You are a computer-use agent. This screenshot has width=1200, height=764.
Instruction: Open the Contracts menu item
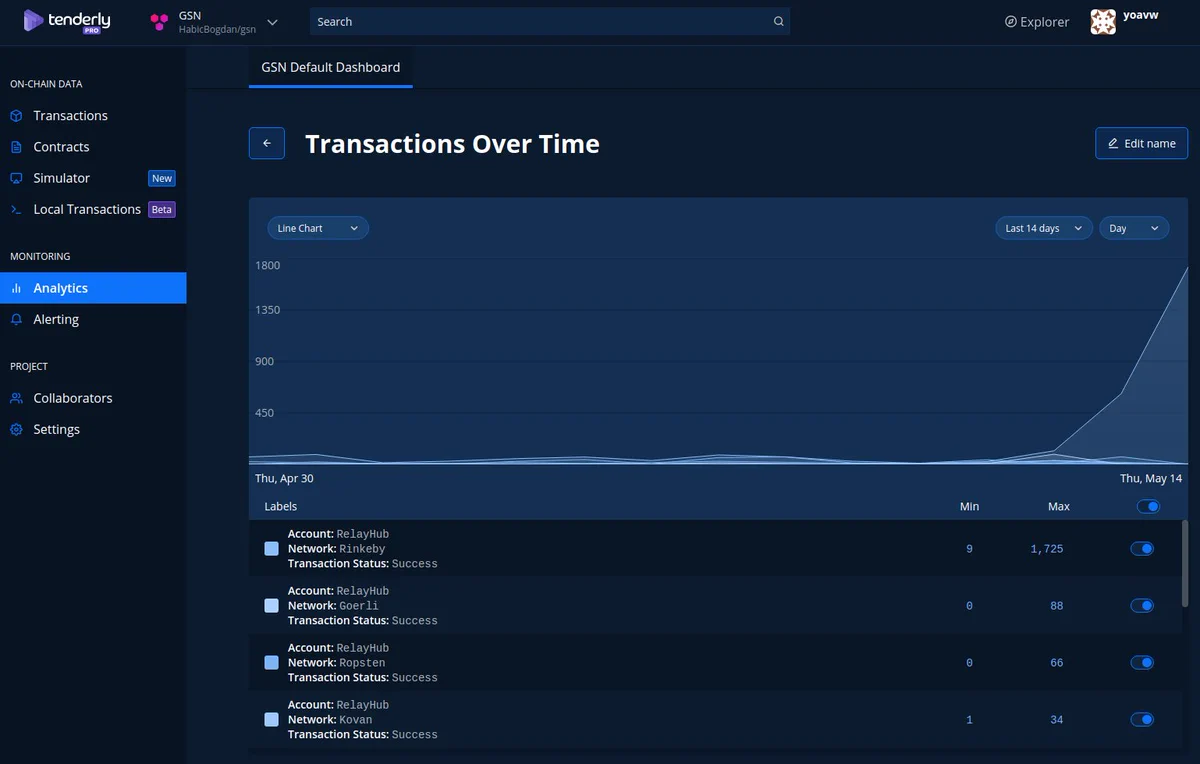click(93, 147)
